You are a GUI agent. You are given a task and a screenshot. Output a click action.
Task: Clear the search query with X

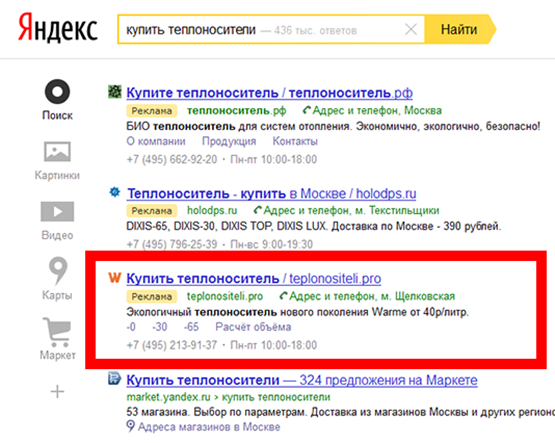[x=411, y=29]
